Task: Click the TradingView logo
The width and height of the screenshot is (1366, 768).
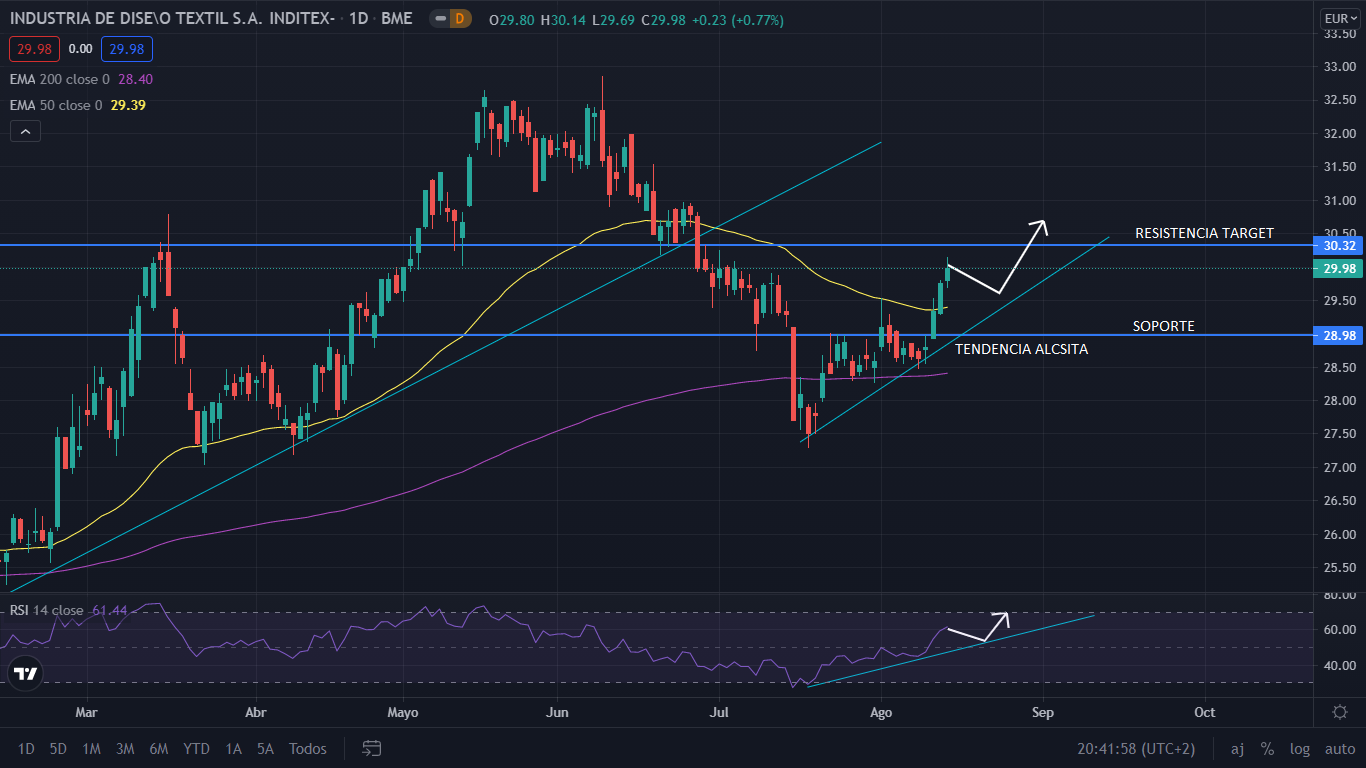Action: [x=24, y=674]
